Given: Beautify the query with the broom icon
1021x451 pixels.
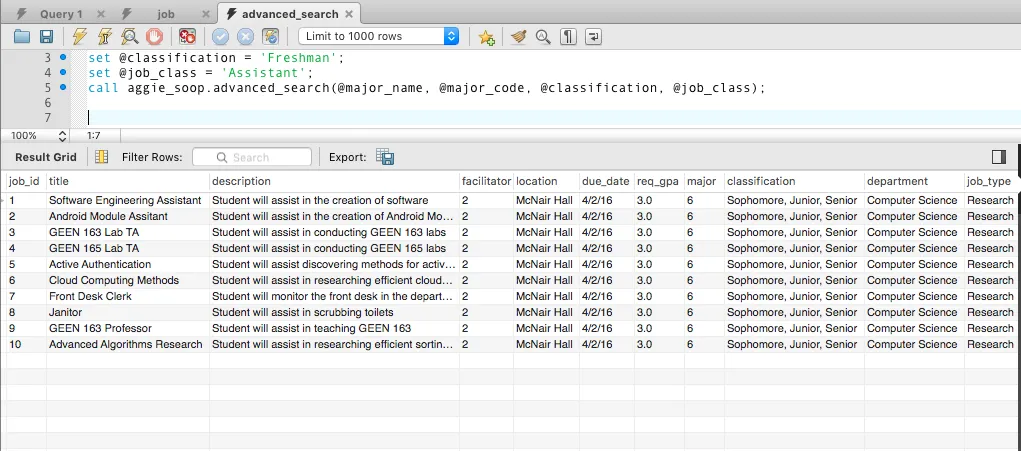Looking at the screenshot, I should (518, 36).
